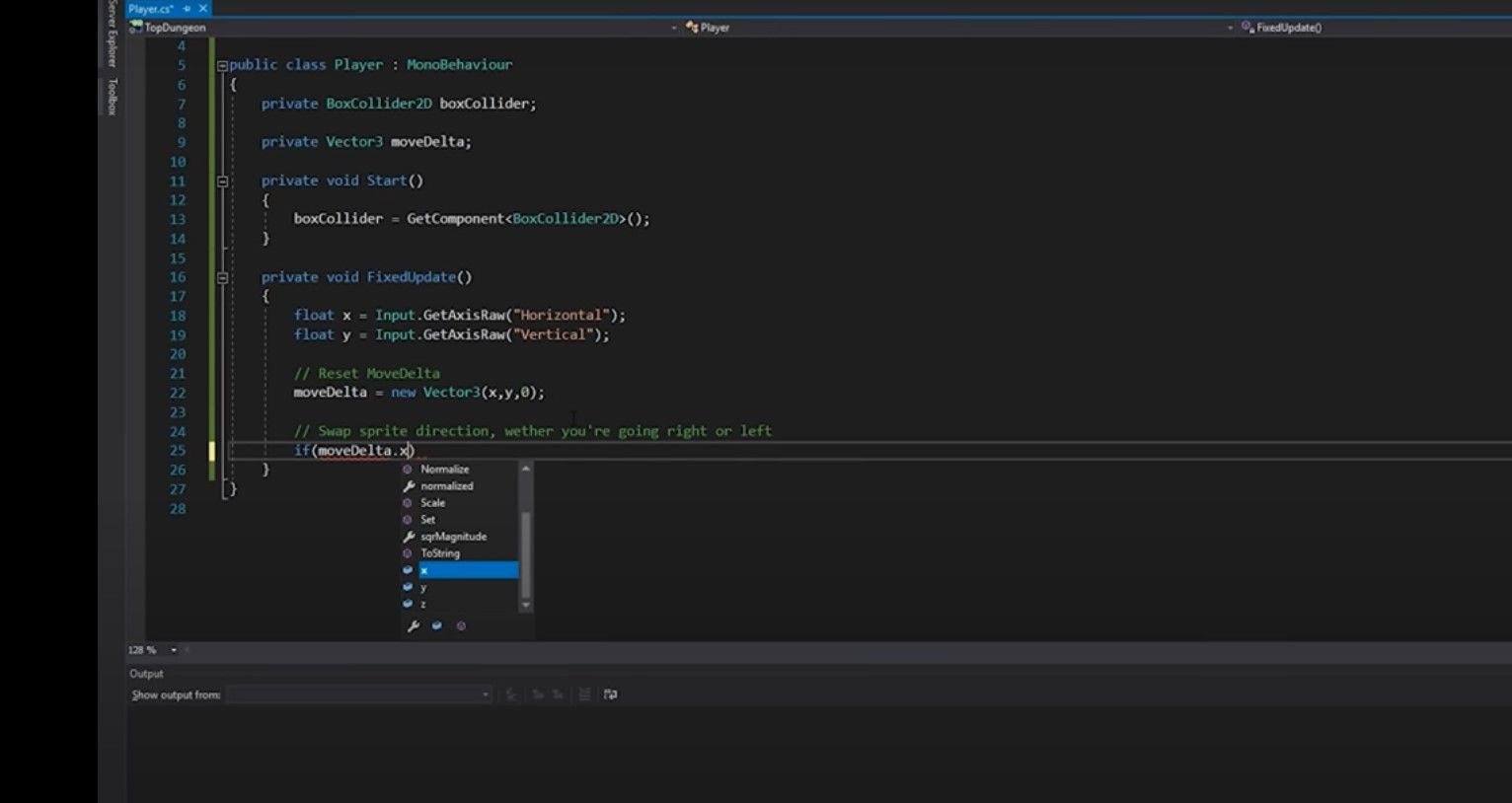Click the Find Message in Code output icon

click(511, 695)
